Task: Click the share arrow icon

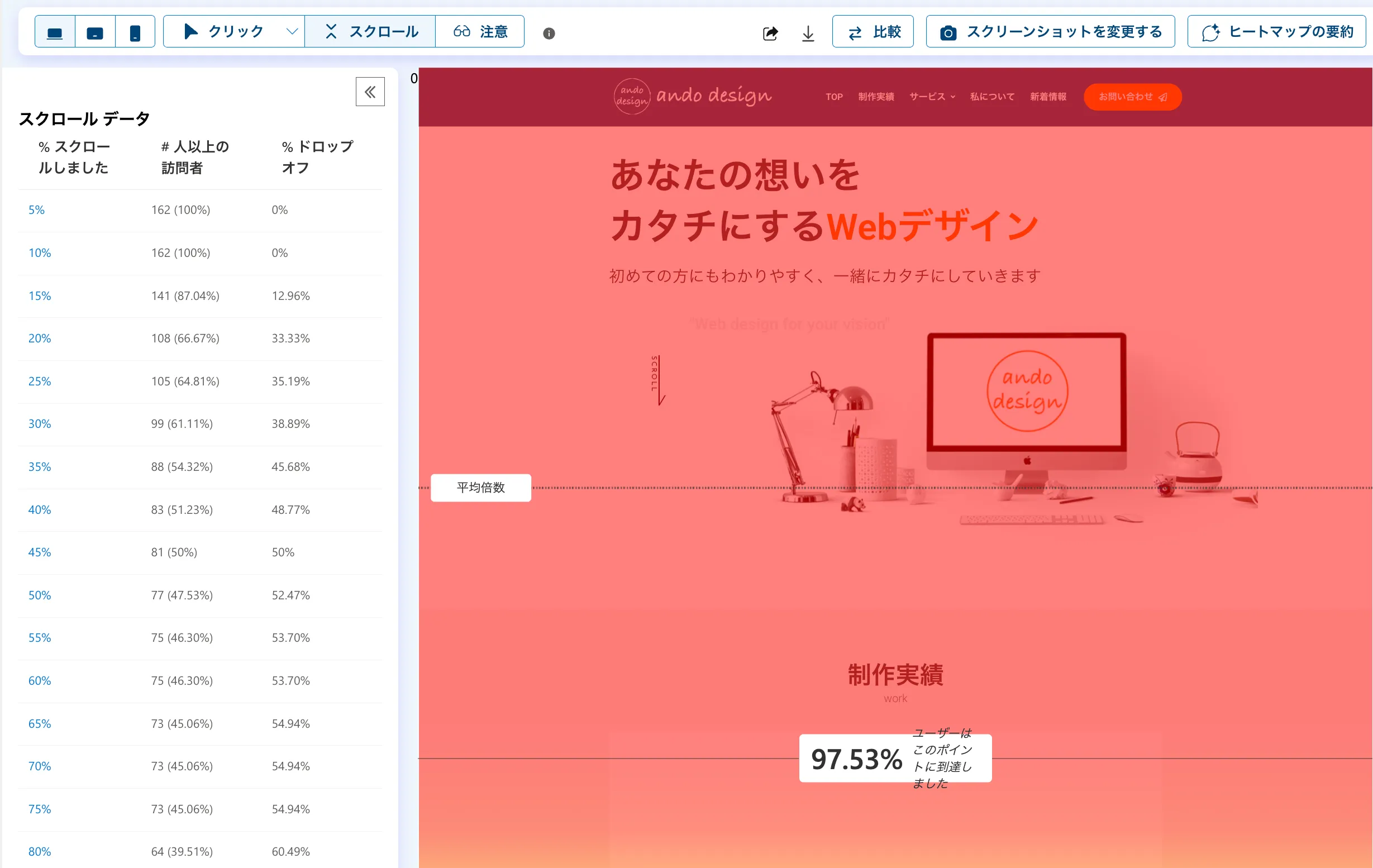Action: click(x=770, y=33)
